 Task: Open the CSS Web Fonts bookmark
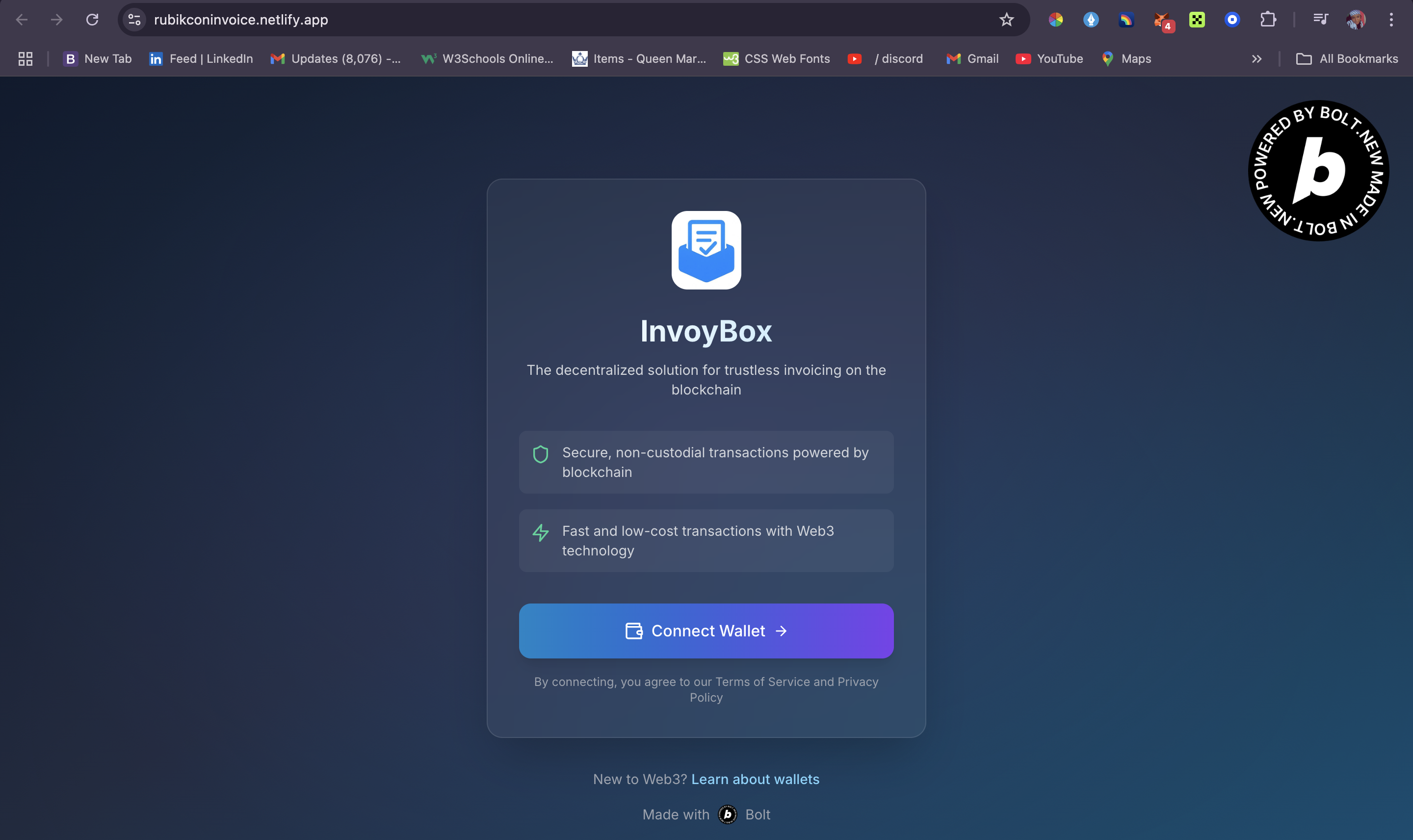click(776, 59)
